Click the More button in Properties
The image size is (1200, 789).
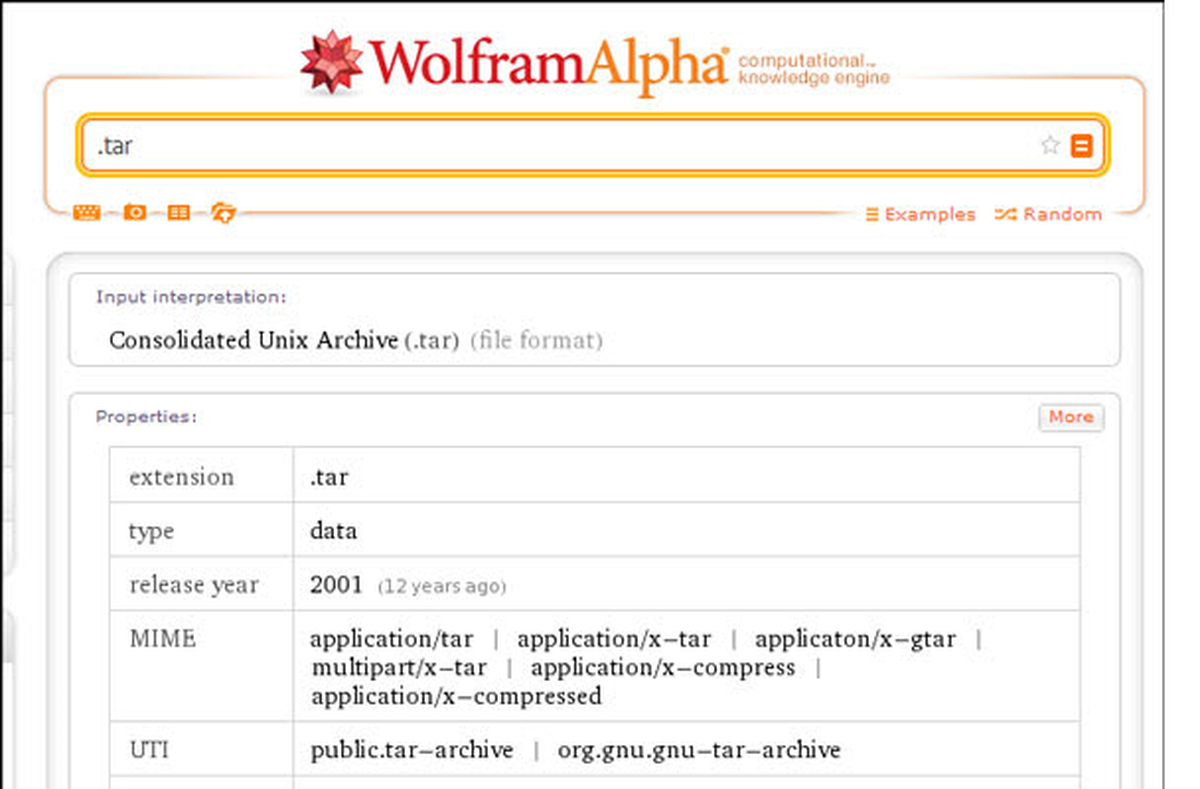coord(1071,417)
